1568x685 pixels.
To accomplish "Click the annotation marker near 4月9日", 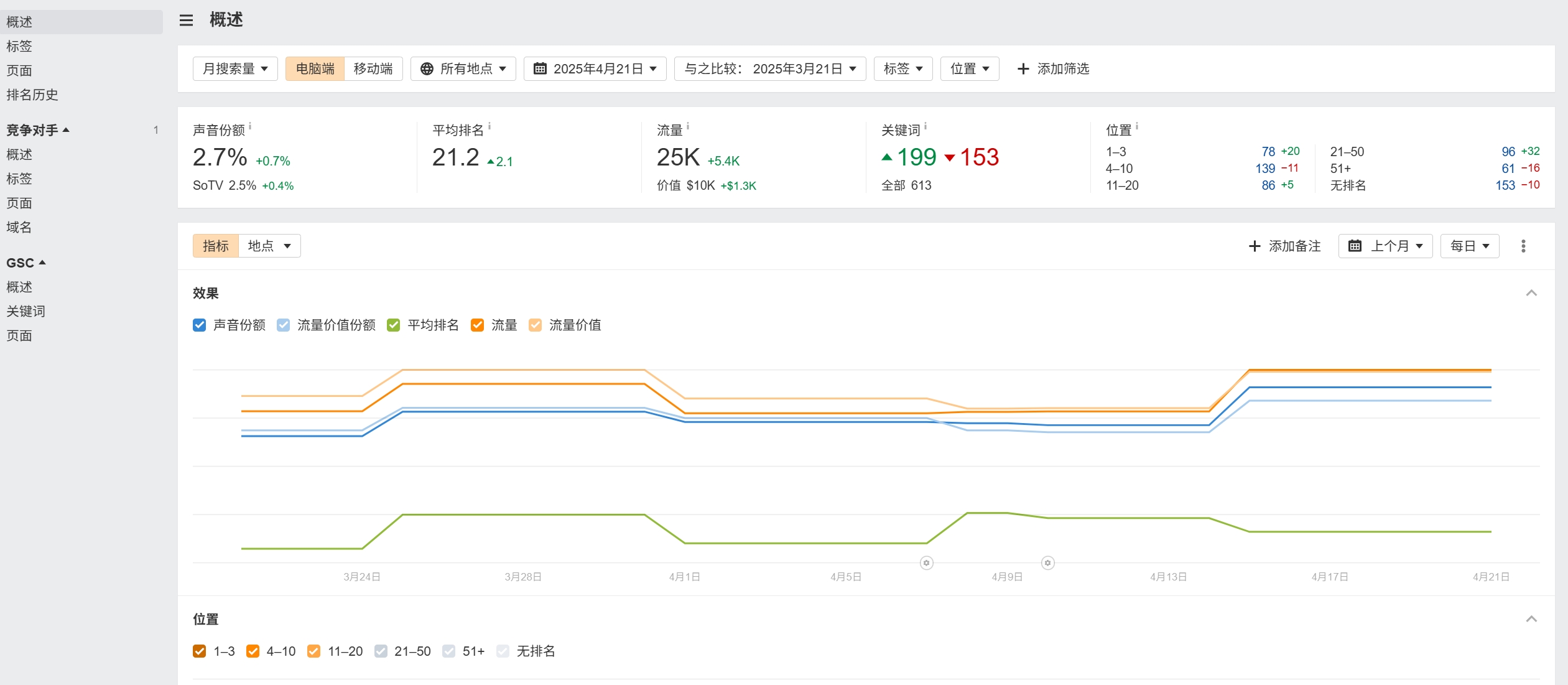I will (x=1047, y=563).
